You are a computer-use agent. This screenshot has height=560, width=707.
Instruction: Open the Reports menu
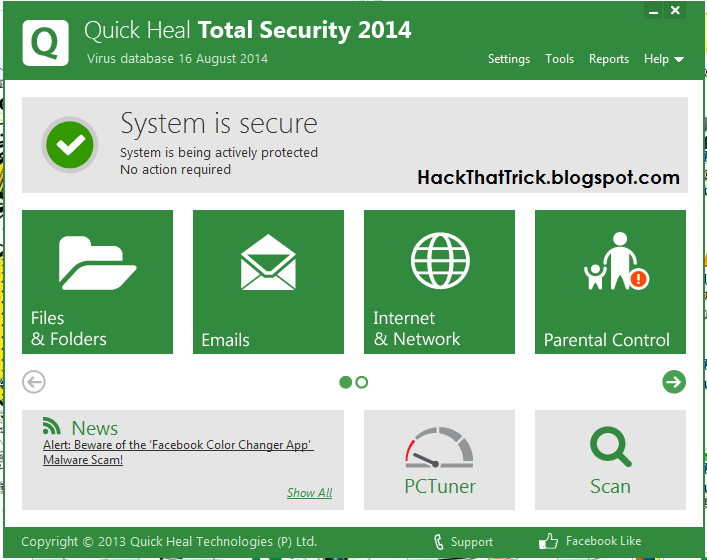(x=609, y=59)
